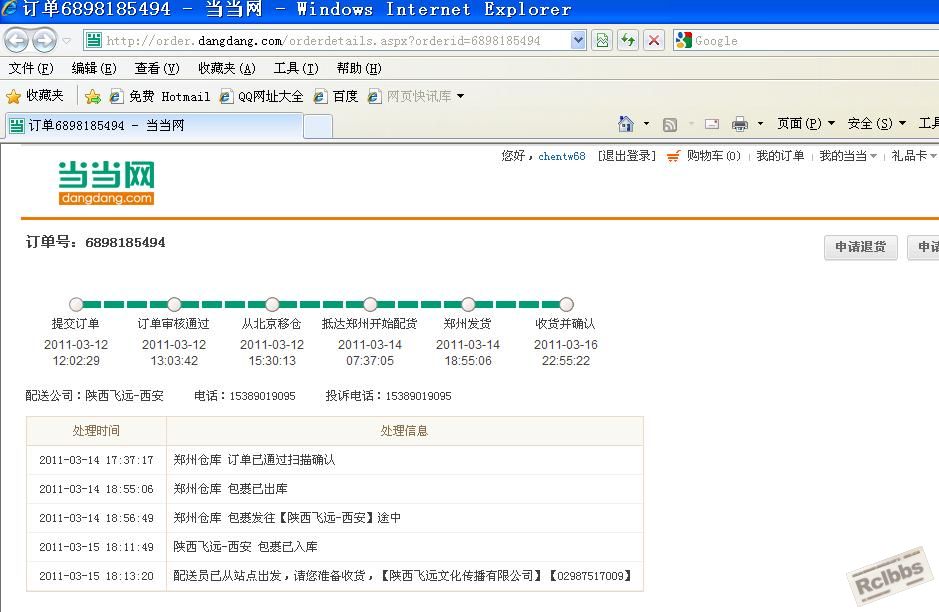Click the 郑州发货 progress marker

point(468,304)
